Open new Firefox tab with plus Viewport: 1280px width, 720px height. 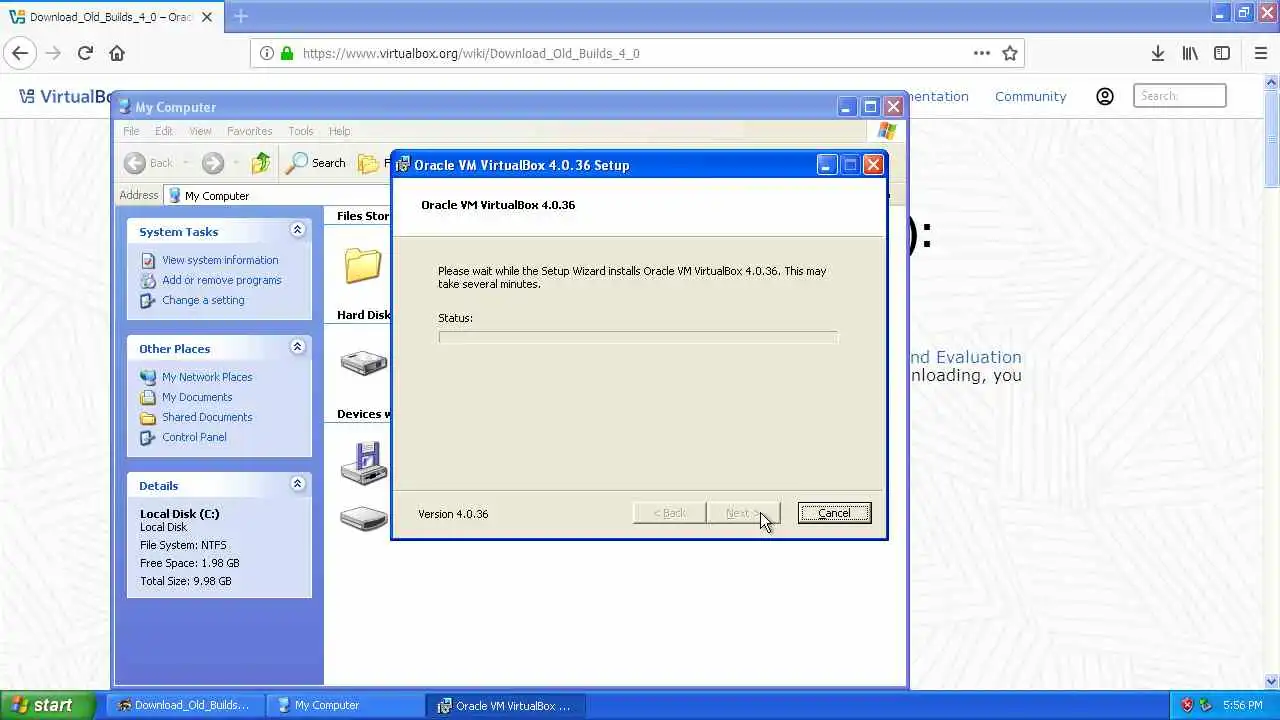coord(240,16)
